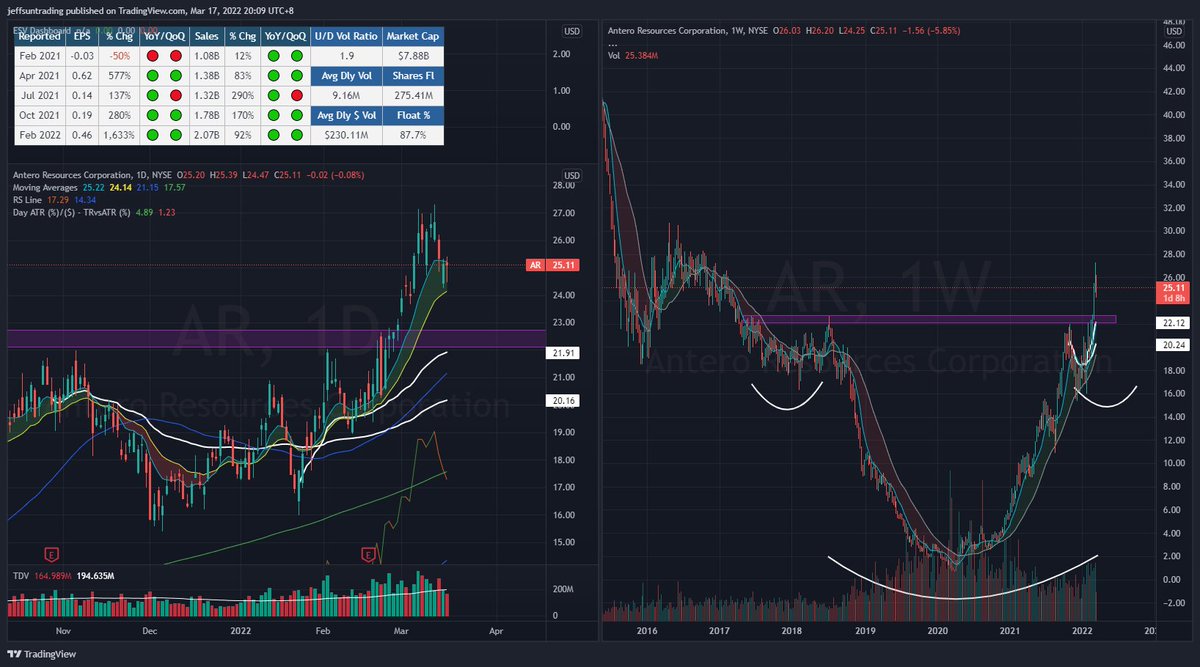Click the purple resistance zone on daily chart

coord(276,338)
